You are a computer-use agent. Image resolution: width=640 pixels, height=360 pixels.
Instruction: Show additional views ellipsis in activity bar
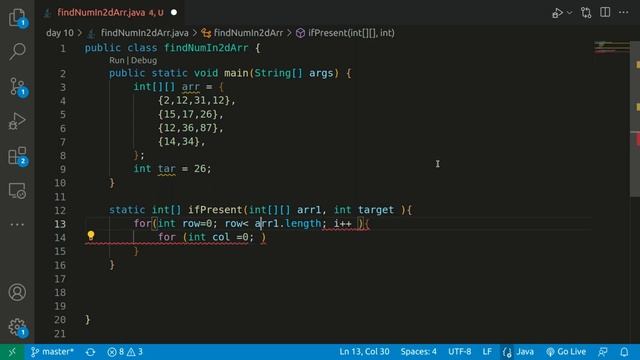click(x=17, y=224)
